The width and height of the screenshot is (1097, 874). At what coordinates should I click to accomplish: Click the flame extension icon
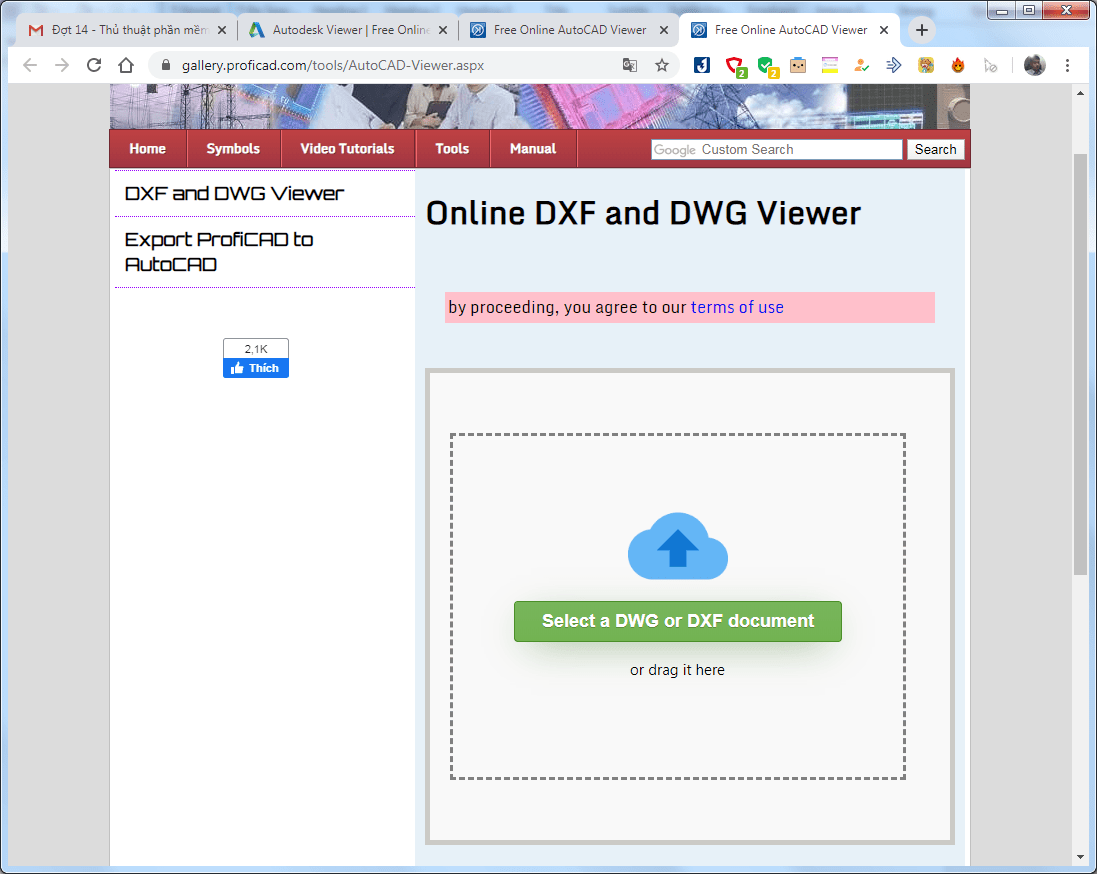click(x=958, y=66)
